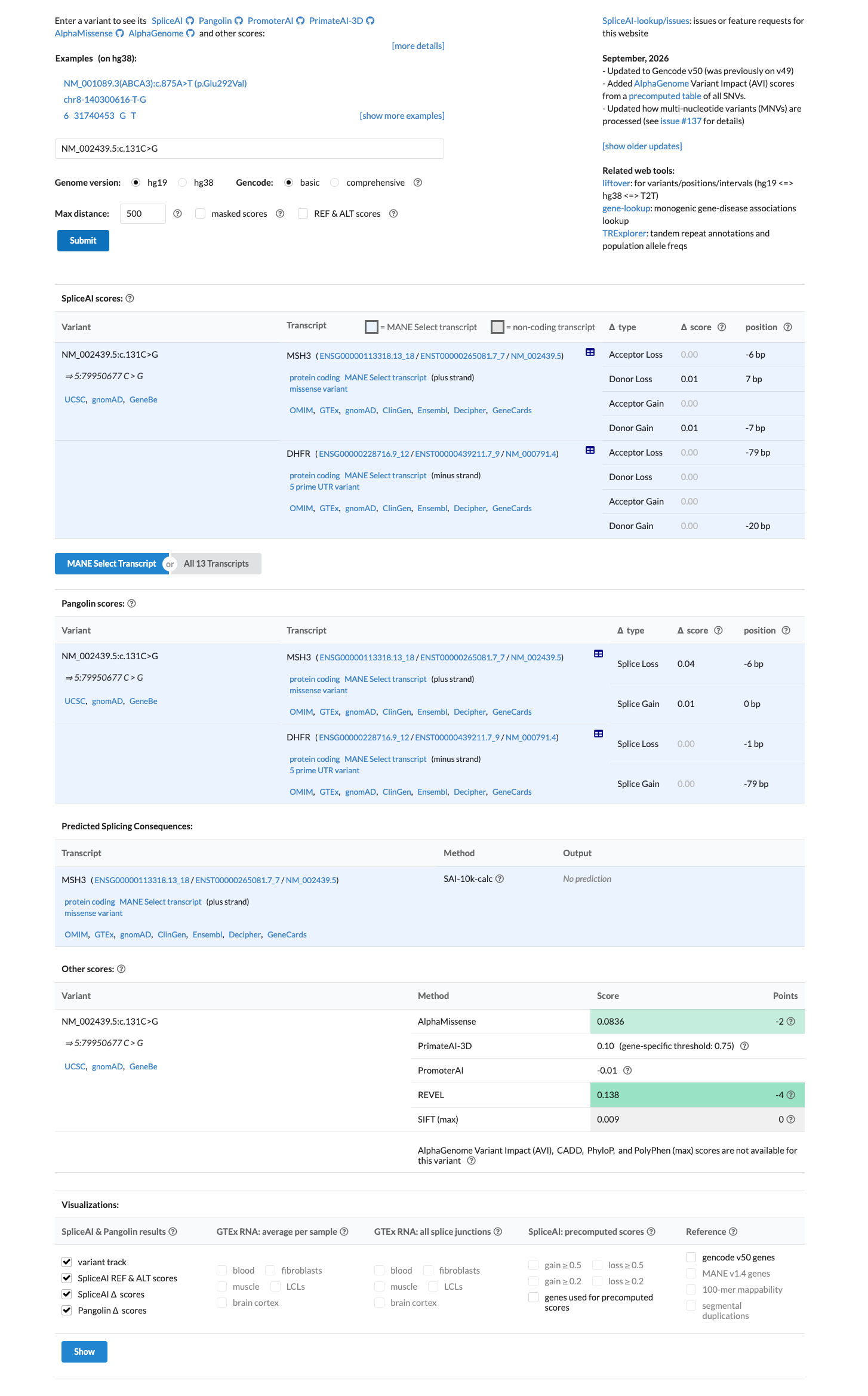Open issue #137 link

pyautogui.click(x=681, y=121)
